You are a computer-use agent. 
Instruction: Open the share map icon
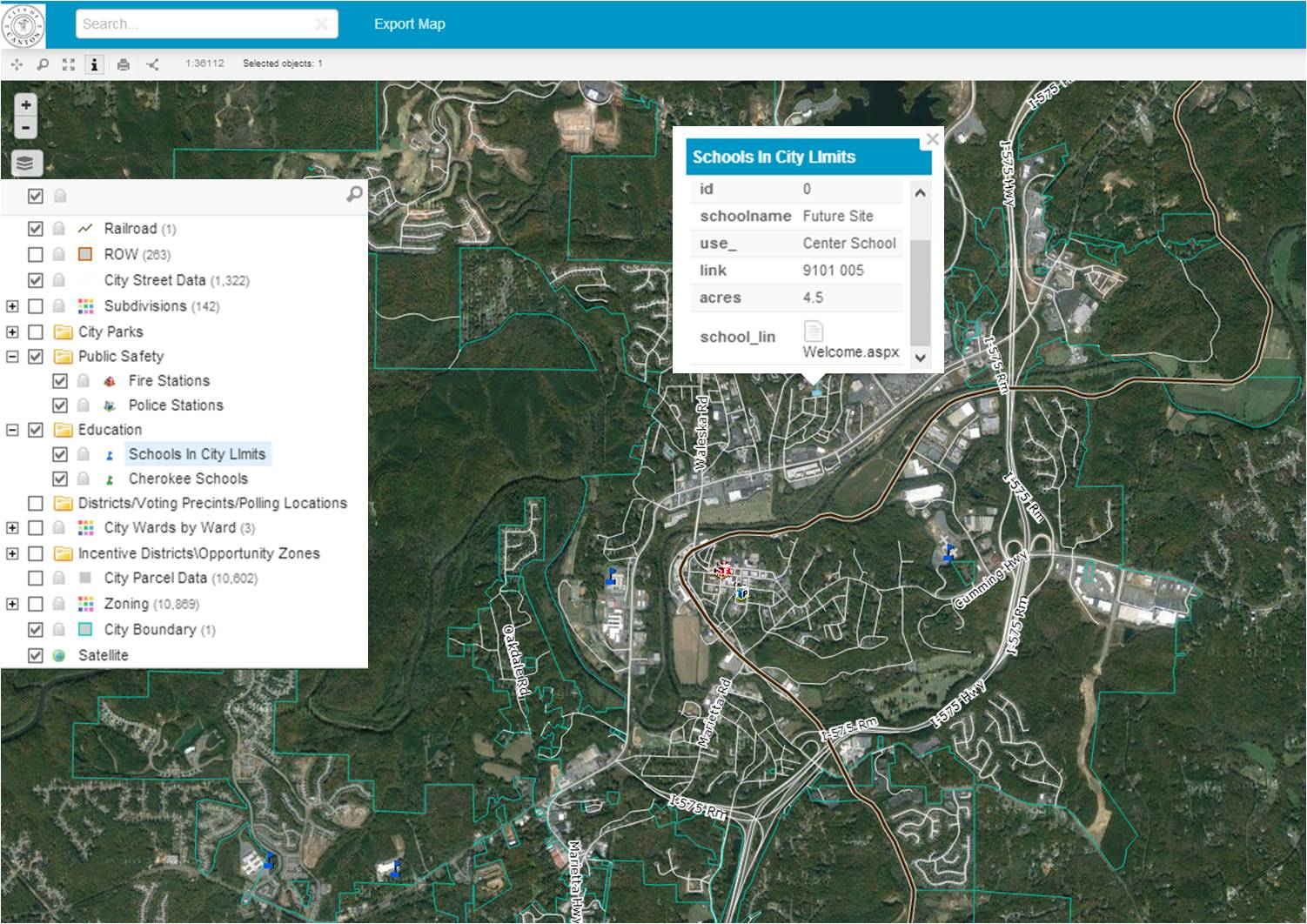tap(153, 64)
